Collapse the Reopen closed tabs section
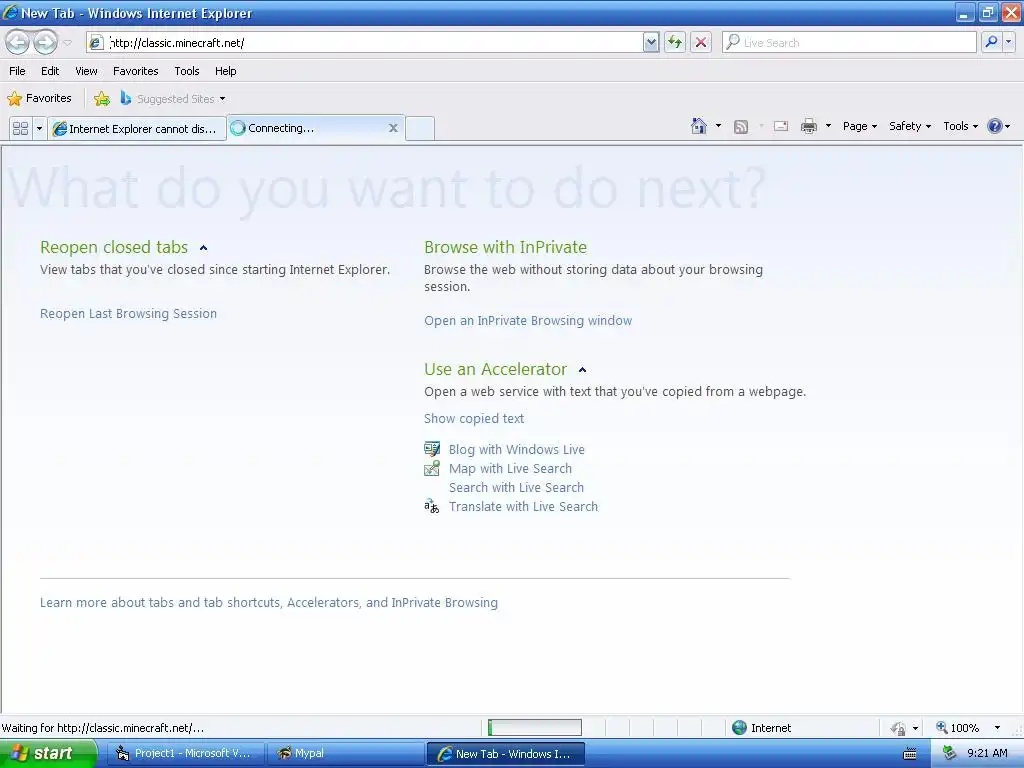 [203, 248]
